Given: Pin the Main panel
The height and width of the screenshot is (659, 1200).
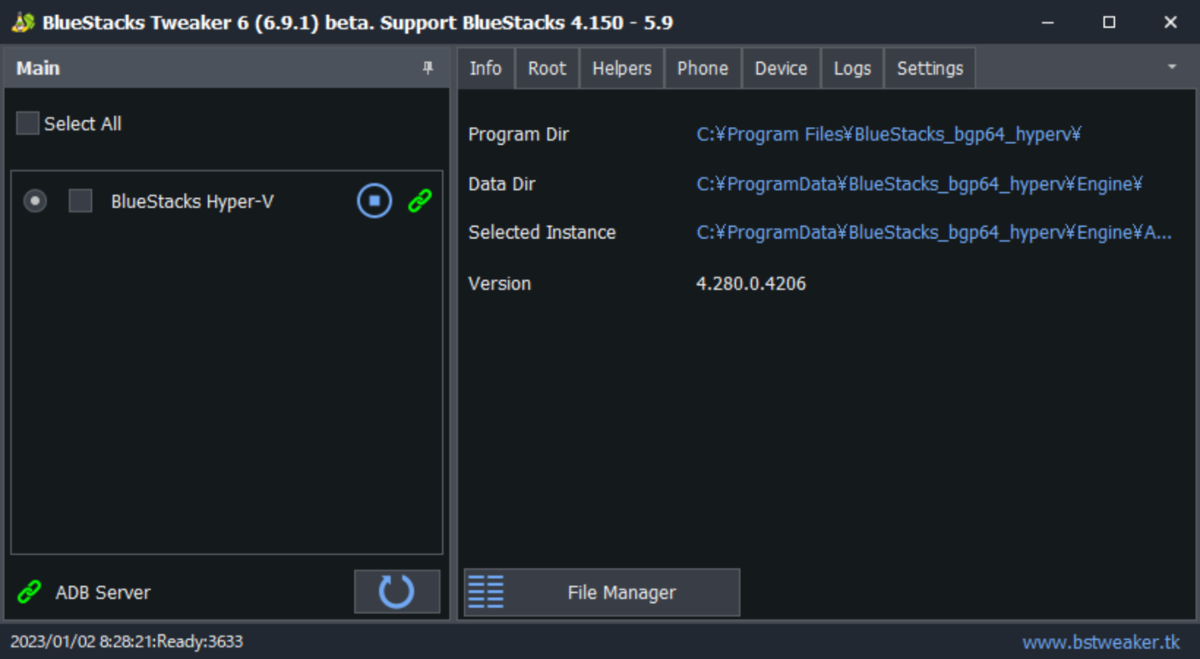Looking at the screenshot, I should pos(428,68).
